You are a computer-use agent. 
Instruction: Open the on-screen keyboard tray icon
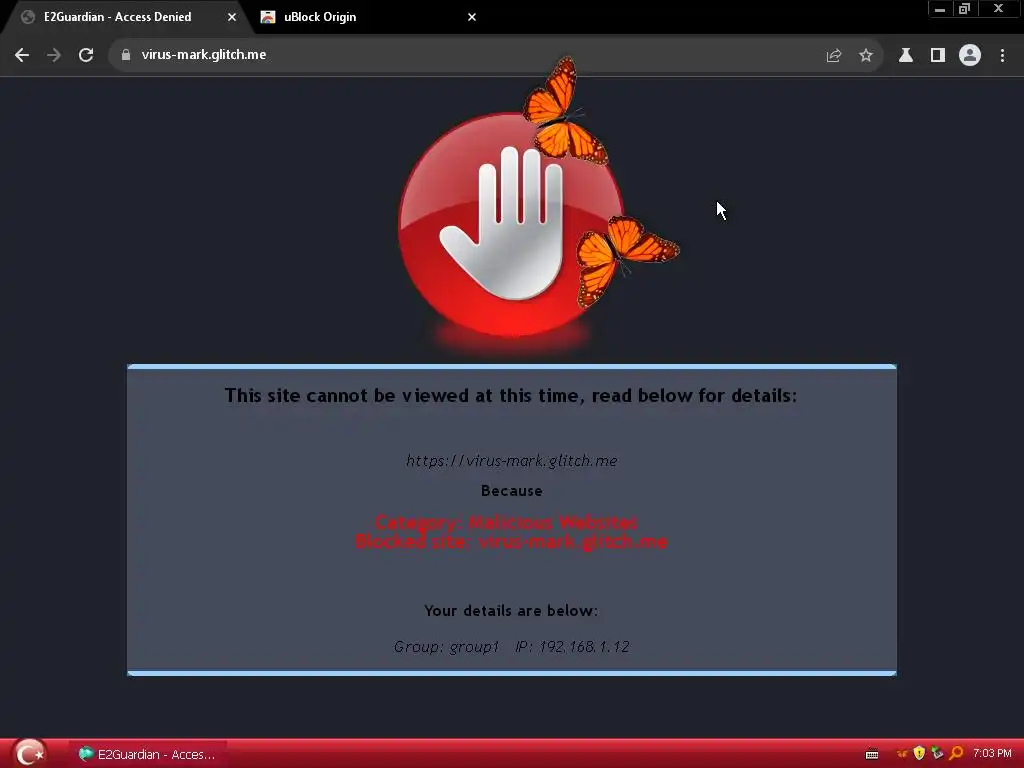tap(872, 755)
